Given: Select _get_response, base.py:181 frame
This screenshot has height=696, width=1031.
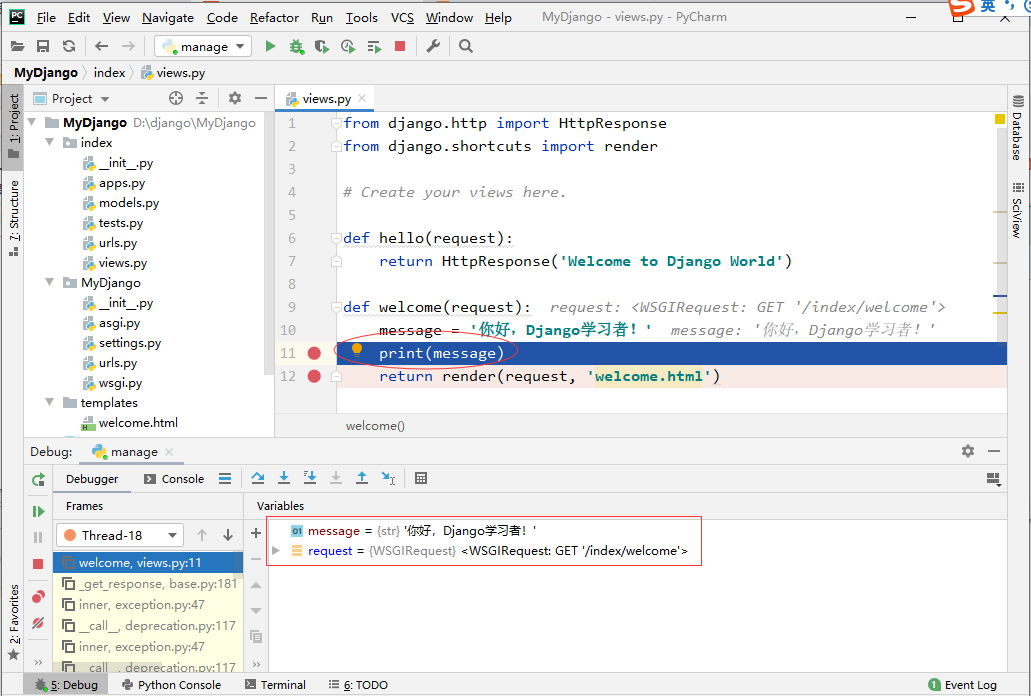Looking at the screenshot, I should click(x=149, y=584).
